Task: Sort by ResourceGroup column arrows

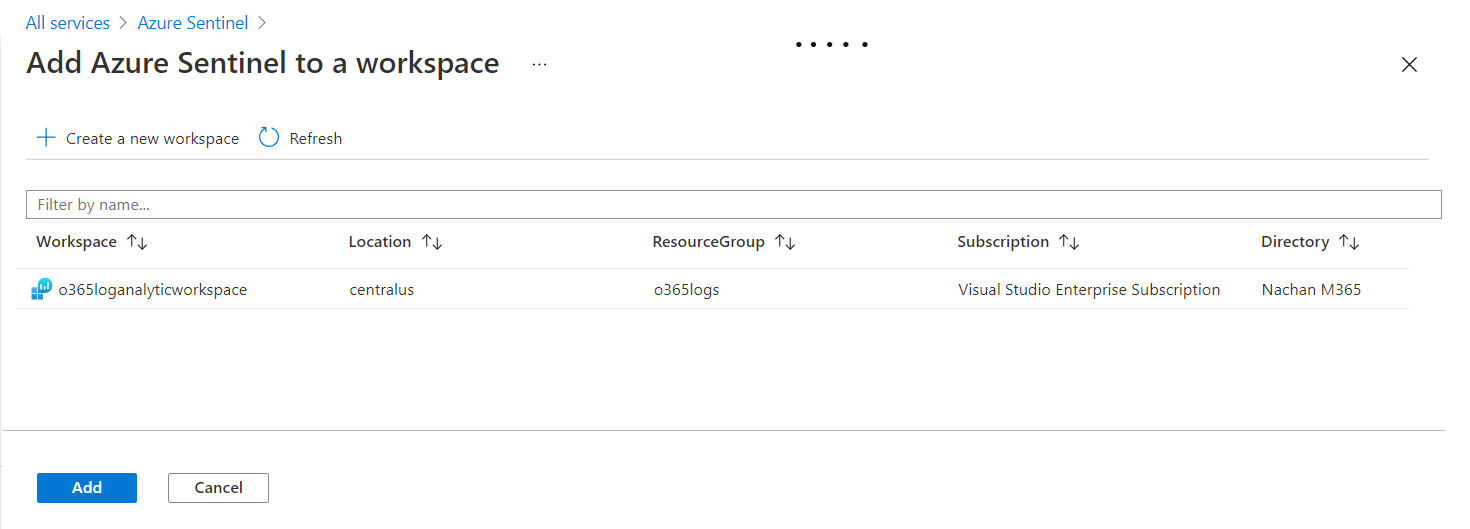Action: tap(785, 242)
